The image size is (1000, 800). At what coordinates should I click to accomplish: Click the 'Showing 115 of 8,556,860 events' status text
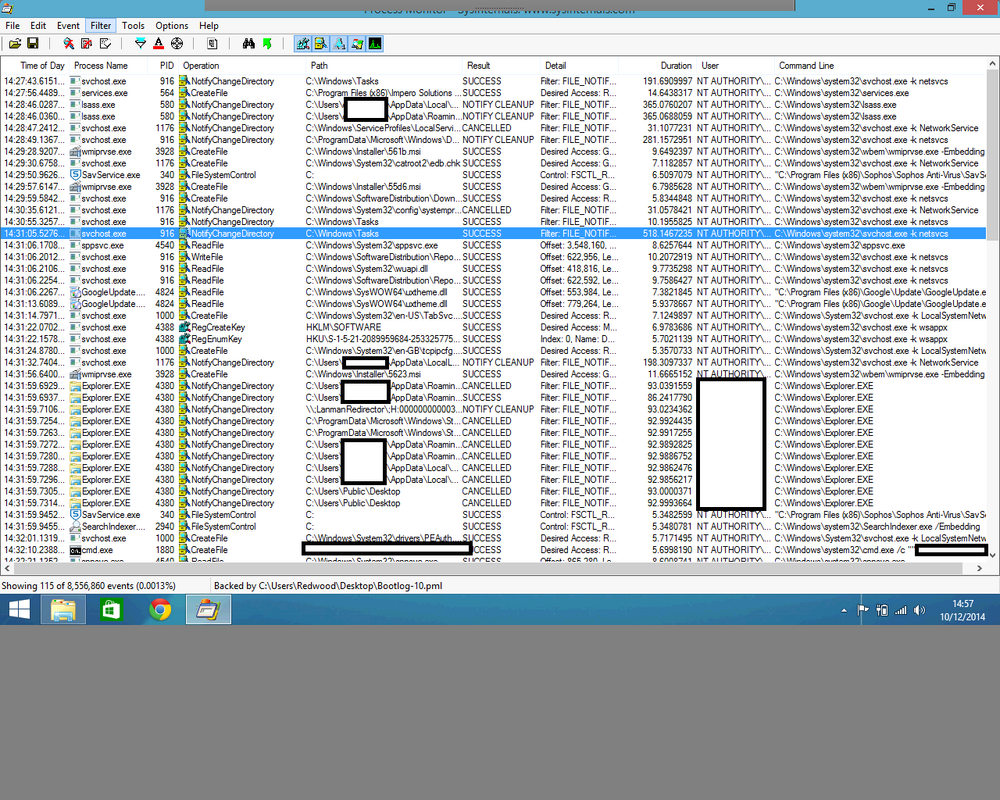(x=89, y=586)
